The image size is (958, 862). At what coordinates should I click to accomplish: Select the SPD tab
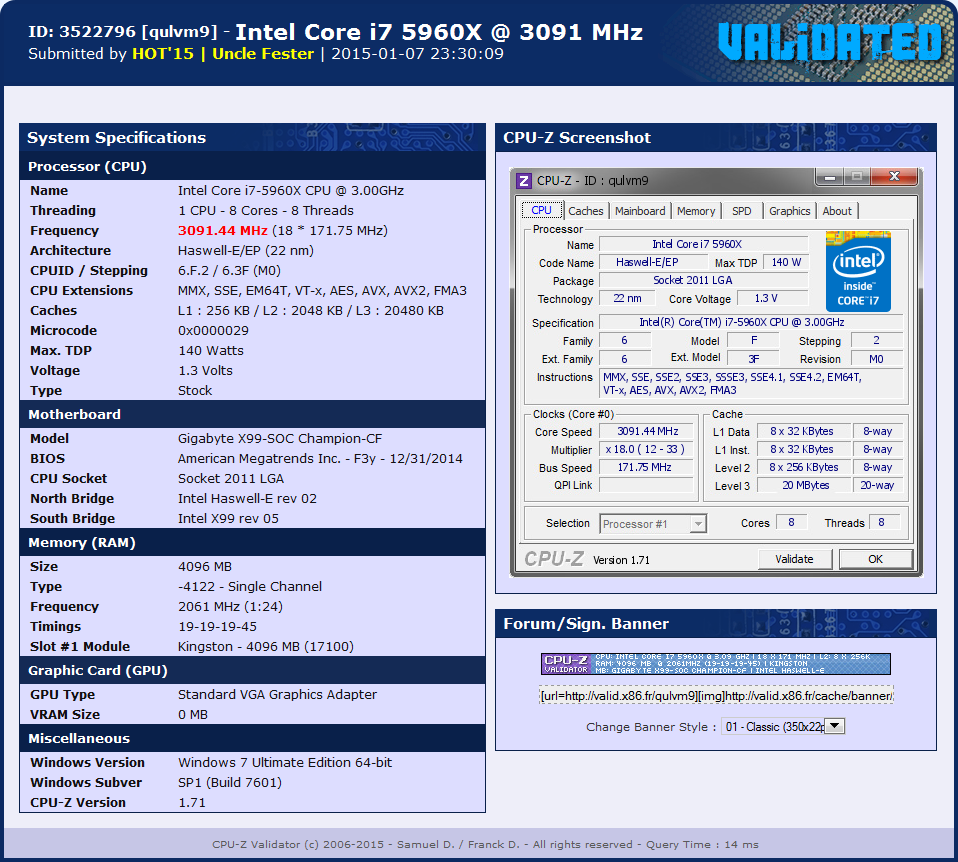click(x=742, y=211)
